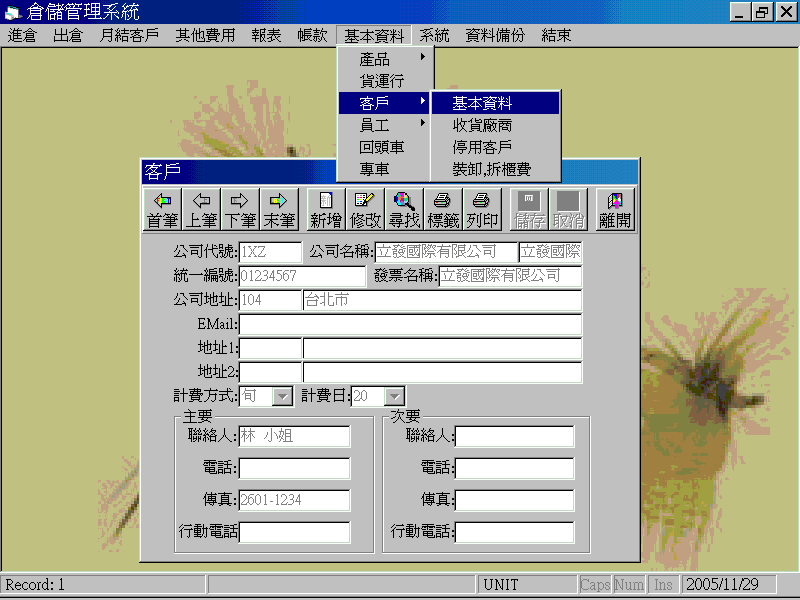
Task: Click the primary 行動電話 field
Action: point(294,532)
